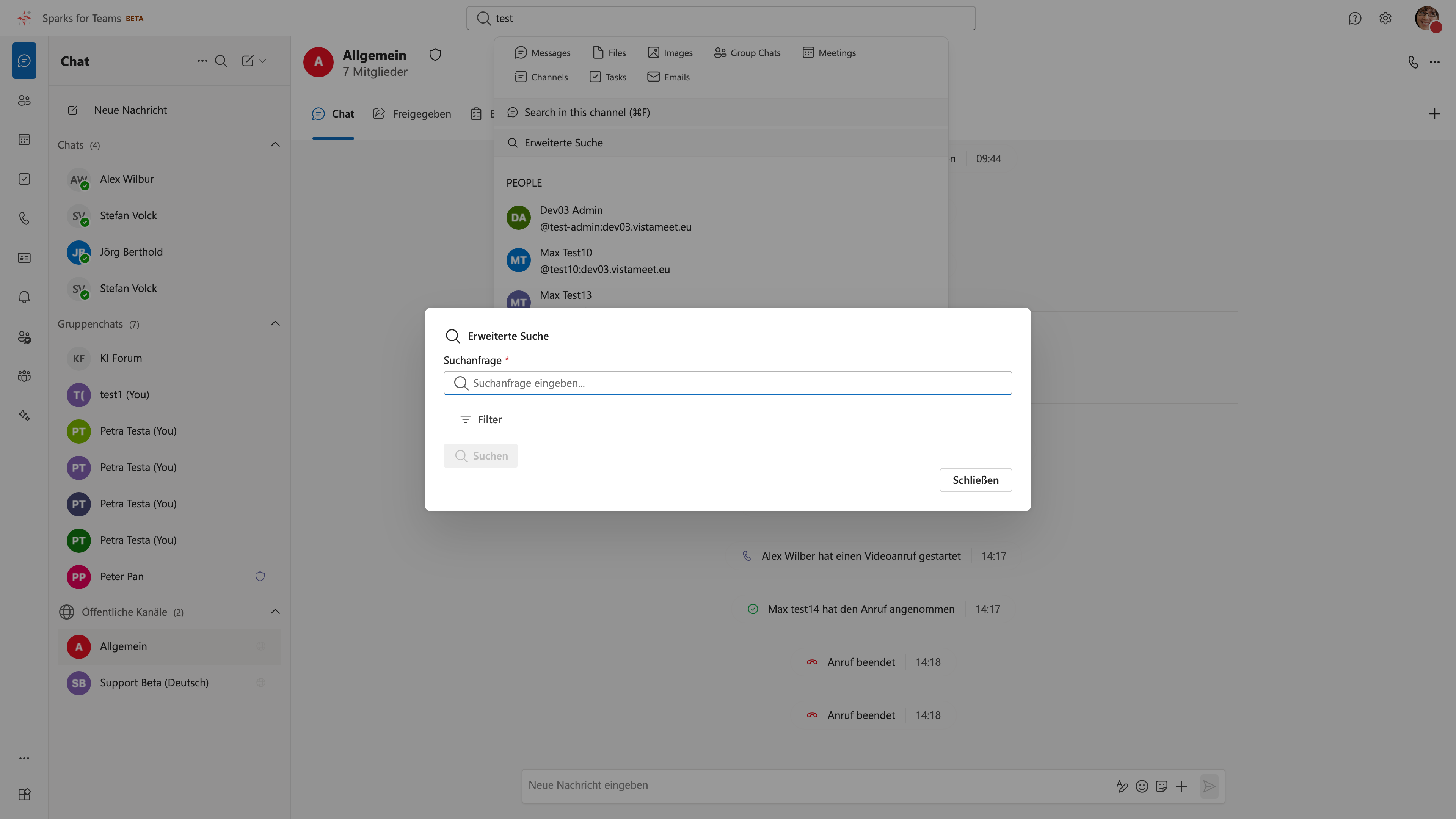This screenshot has height=819, width=1456.
Task: Open the help icon in the top bar
Action: [1355, 18]
